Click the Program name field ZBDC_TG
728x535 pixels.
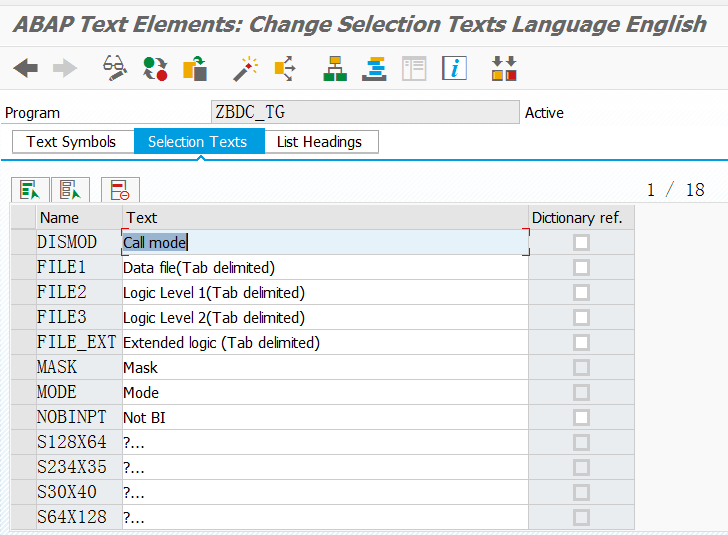pyautogui.click(x=364, y=112)
